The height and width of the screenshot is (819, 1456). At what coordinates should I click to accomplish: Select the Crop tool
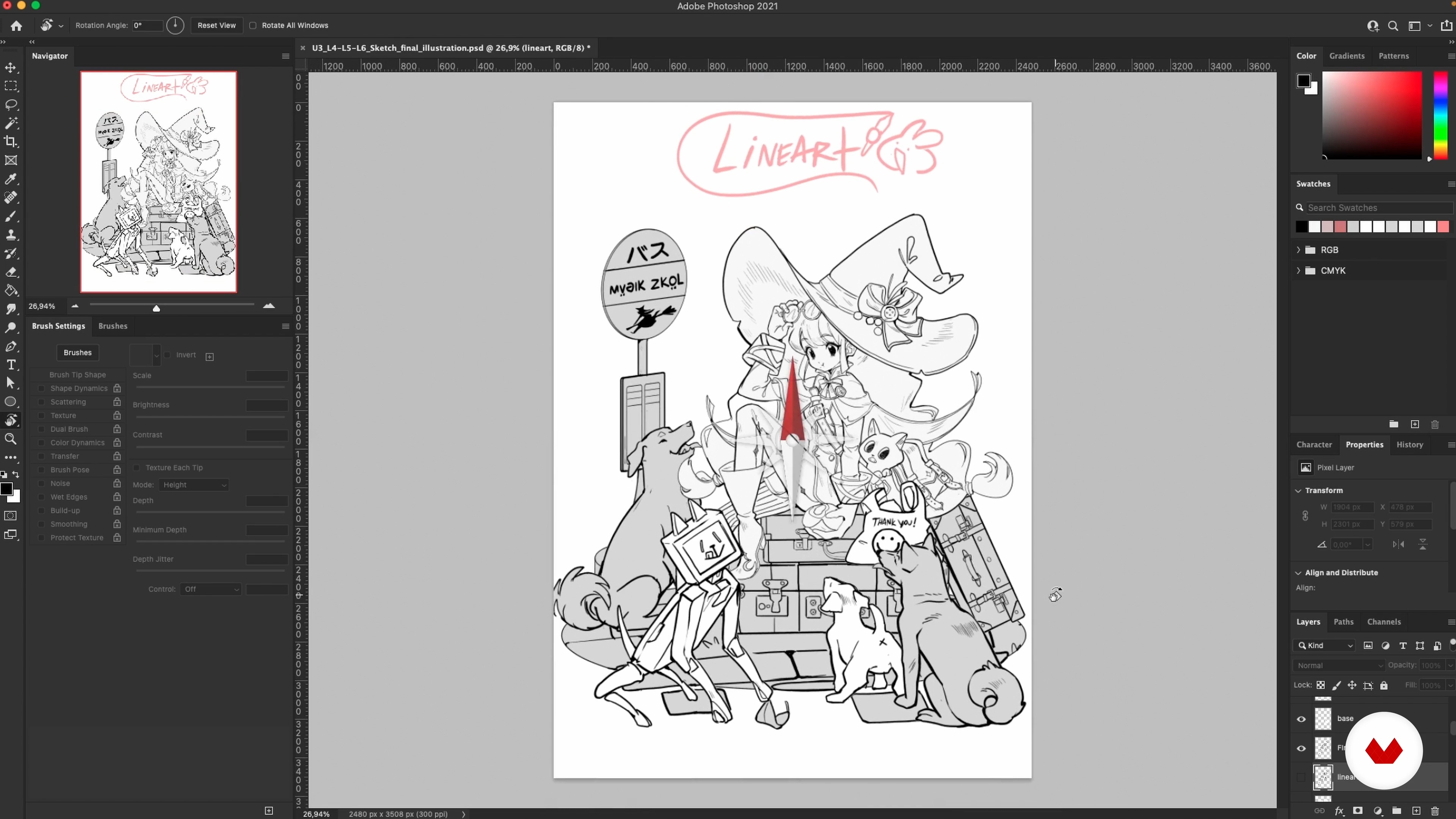[11, 142]
